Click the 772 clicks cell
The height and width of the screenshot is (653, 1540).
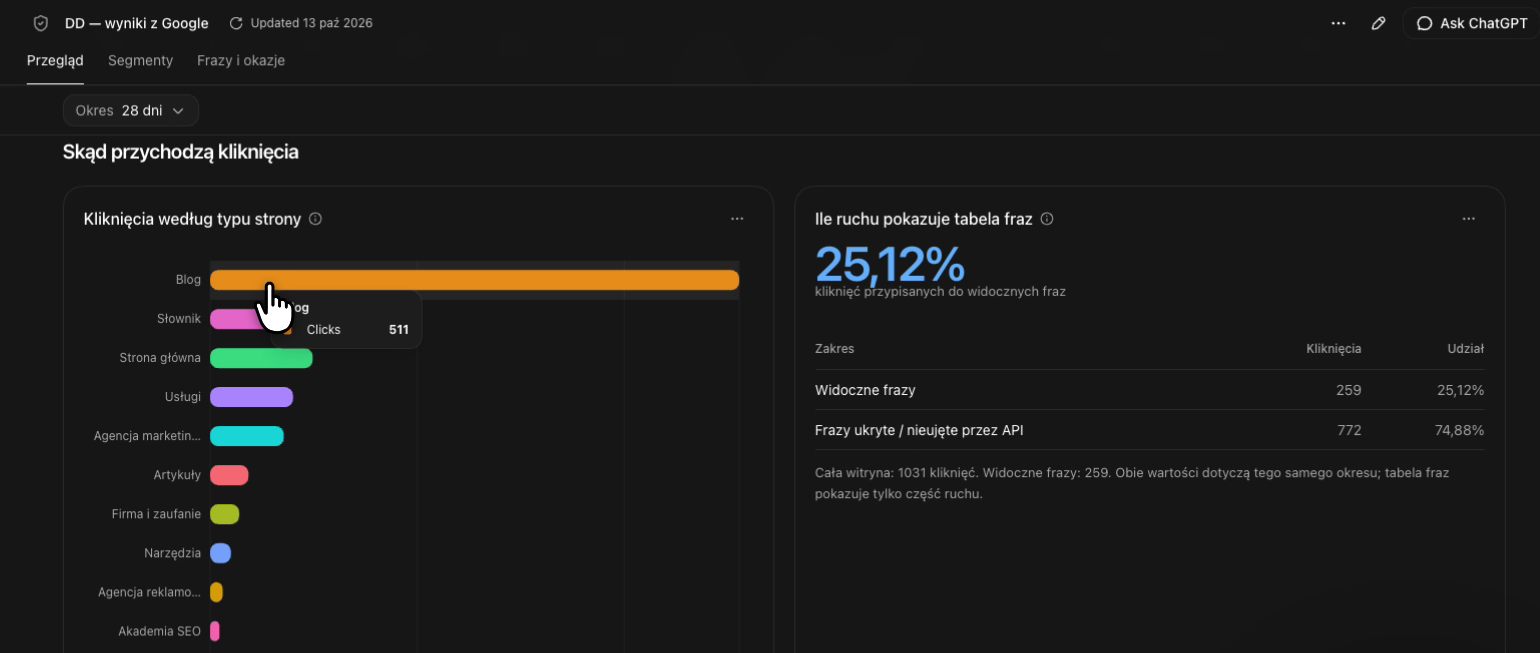tap(1349, 430)
